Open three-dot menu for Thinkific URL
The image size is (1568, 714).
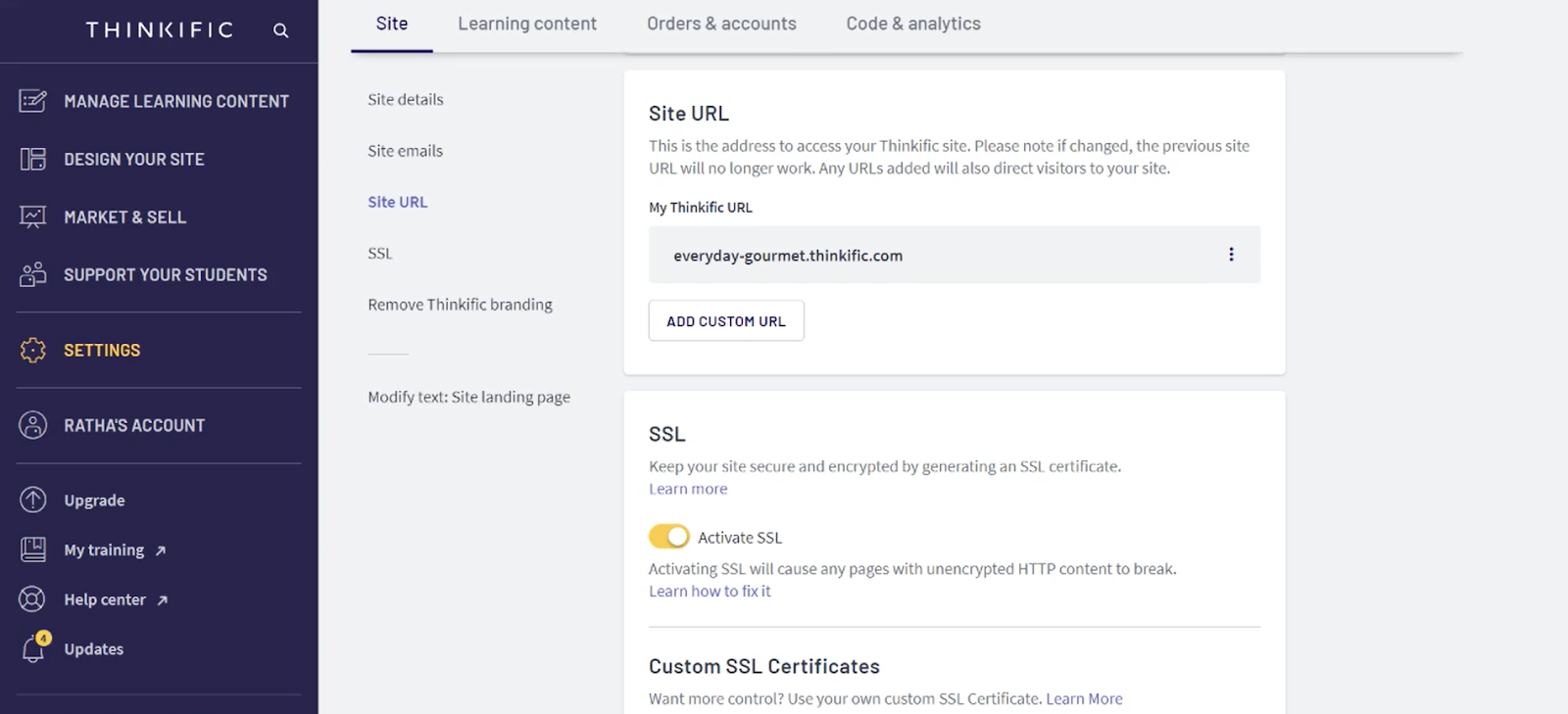(x=1231, y=255)
